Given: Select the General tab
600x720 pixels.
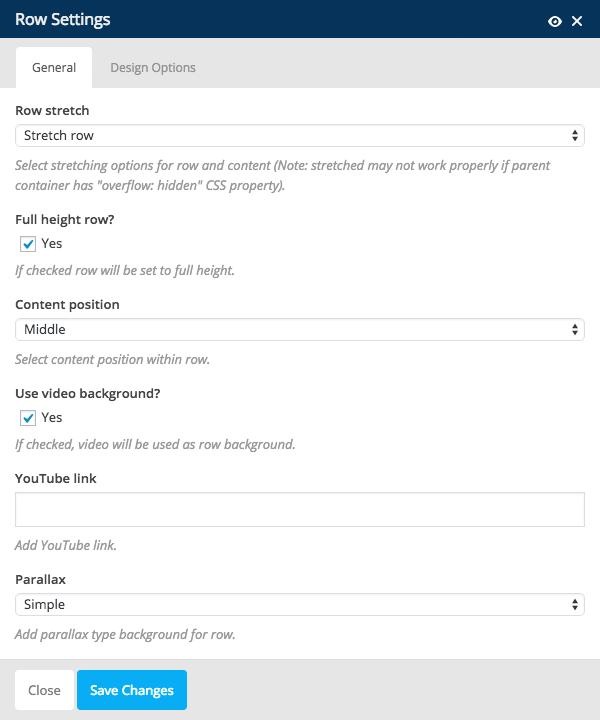Looking at the screenshot, I should pos(54,68).
